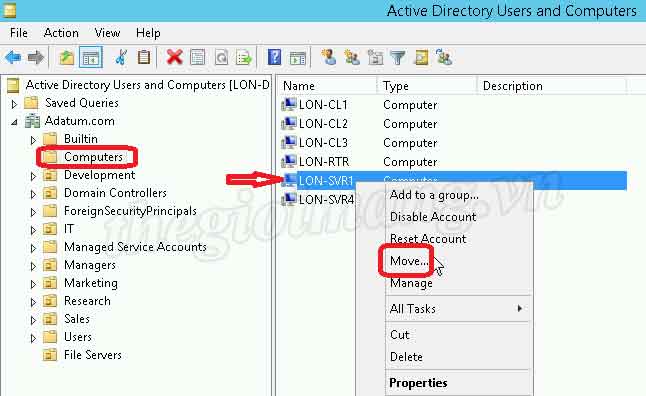Viewport: 646px width, 396px height.
Task: Choose Add to a group... option
Action: [434, 195]
